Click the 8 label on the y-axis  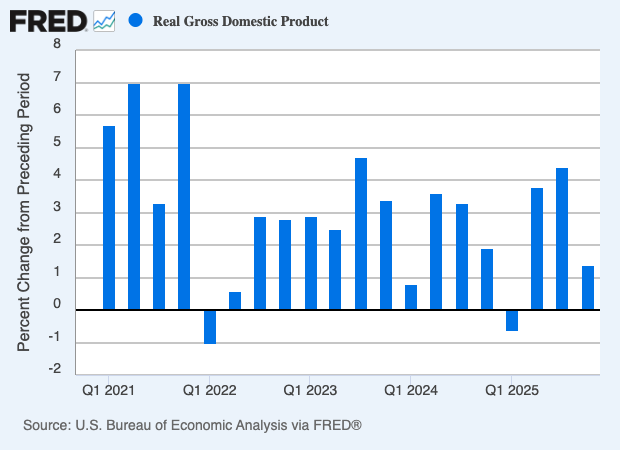tap(57, 47)
